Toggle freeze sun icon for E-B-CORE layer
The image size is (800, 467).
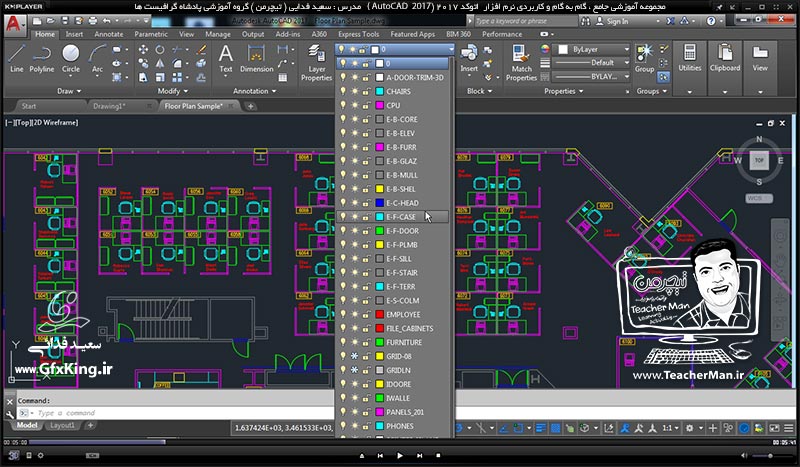coord(355,119)
